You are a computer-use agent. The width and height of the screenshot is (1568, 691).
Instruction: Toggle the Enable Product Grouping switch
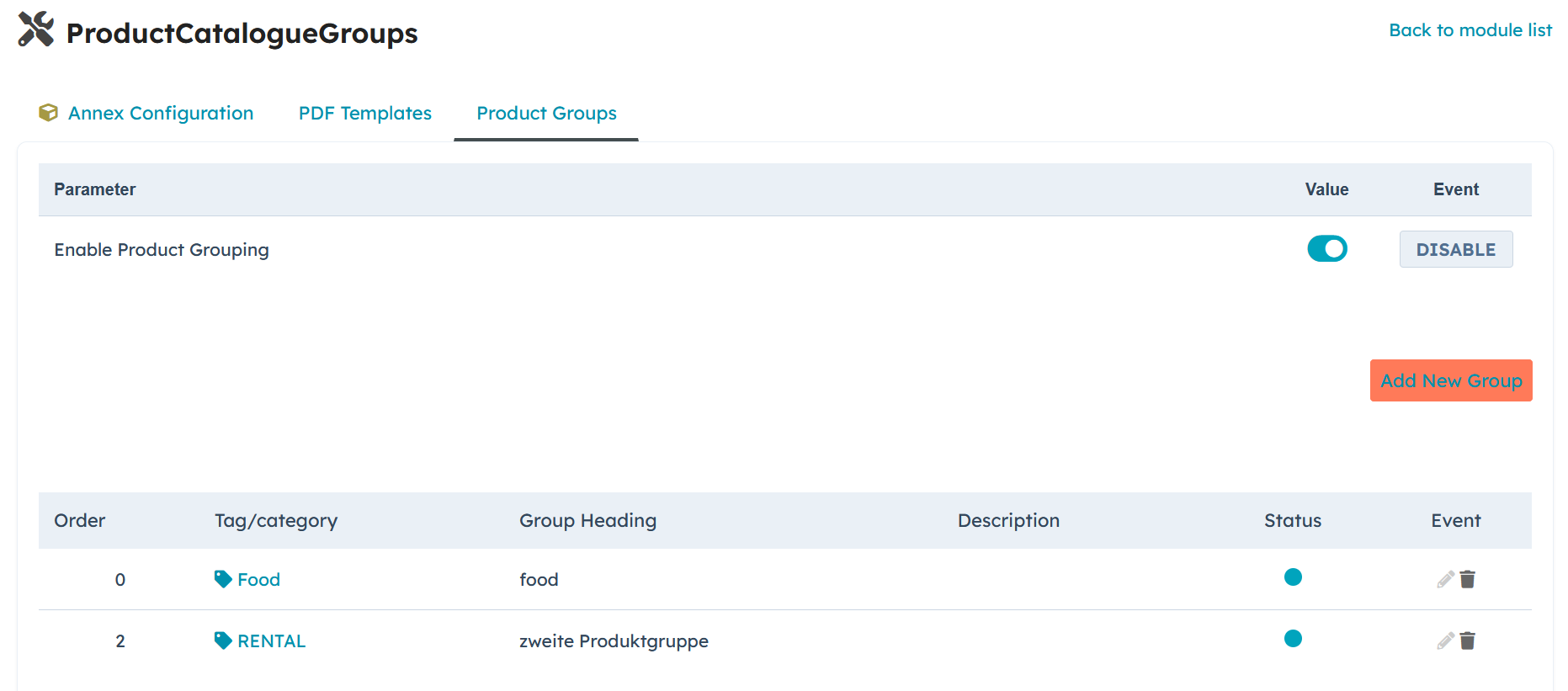(x=1326, y=249)
